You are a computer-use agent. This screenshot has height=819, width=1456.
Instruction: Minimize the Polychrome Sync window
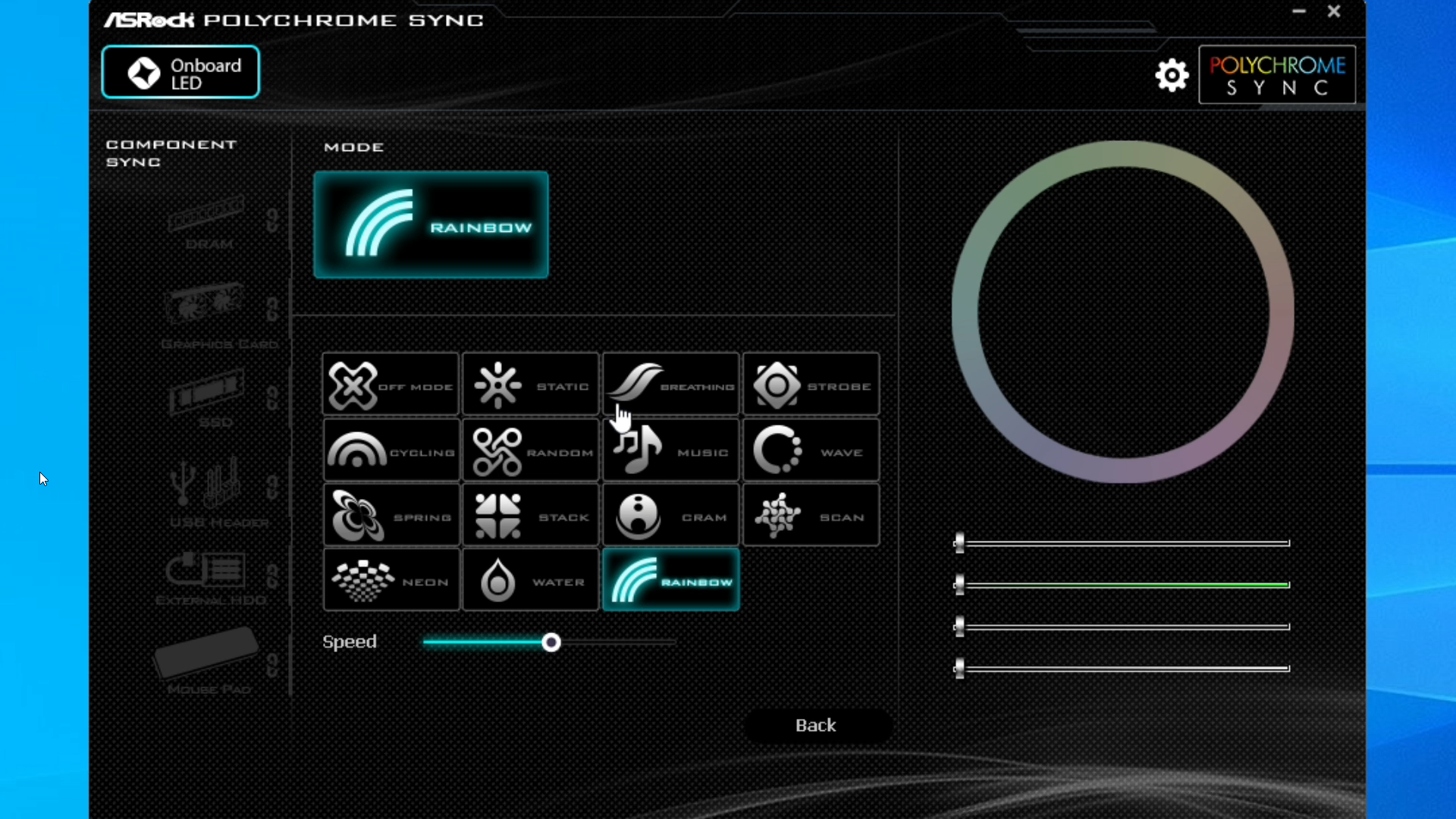(1299, 11)
